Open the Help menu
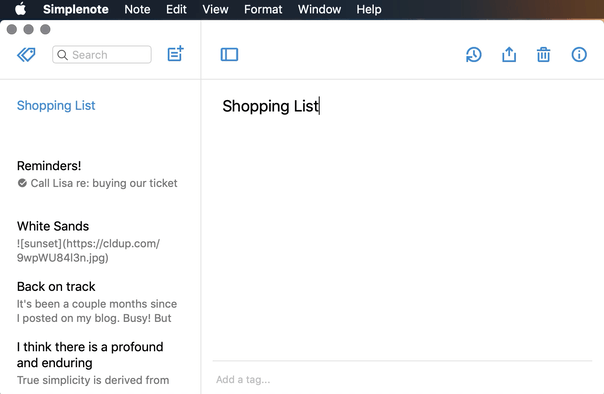 [369, 9]
